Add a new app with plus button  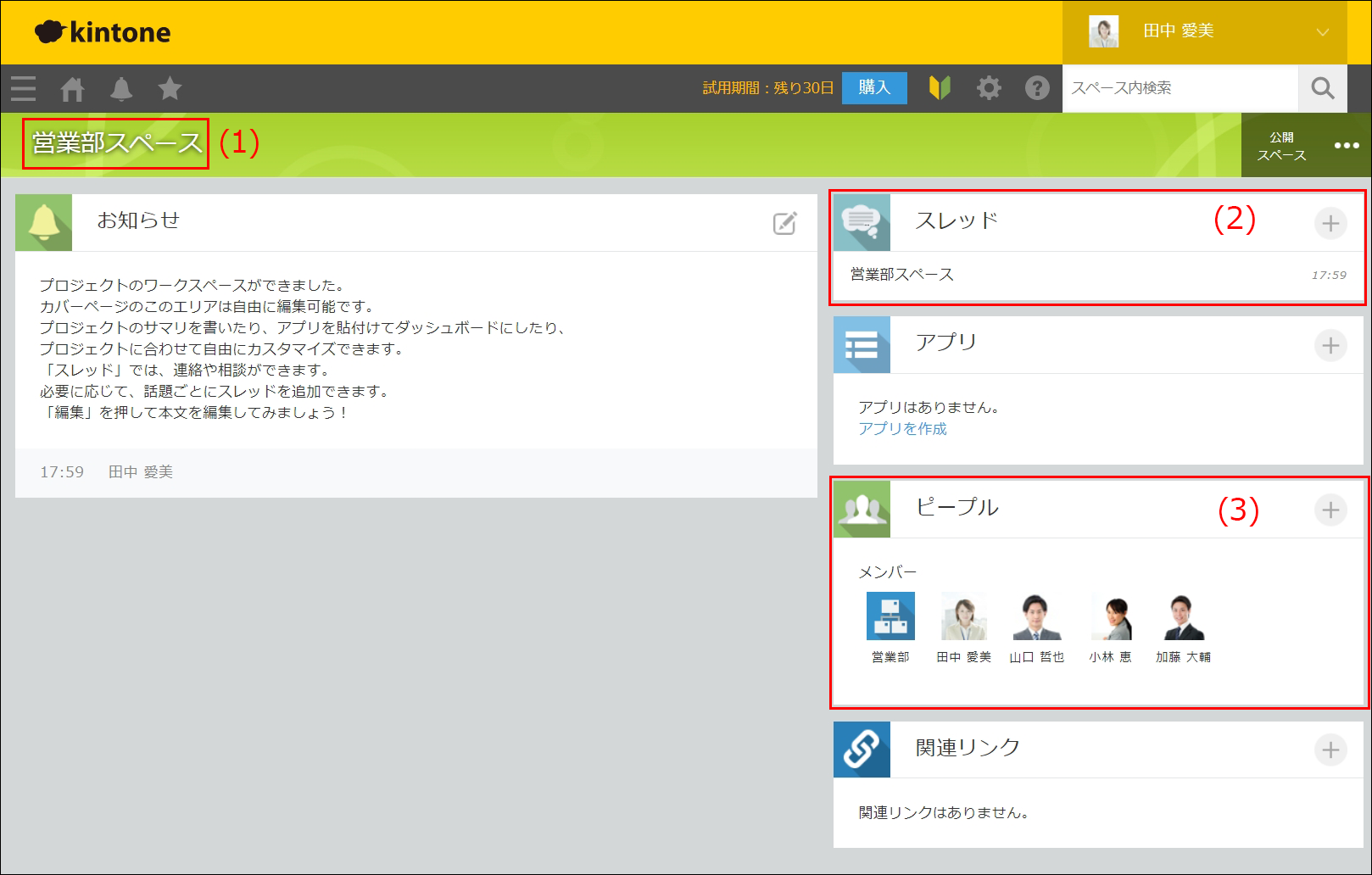[1330, 346]
